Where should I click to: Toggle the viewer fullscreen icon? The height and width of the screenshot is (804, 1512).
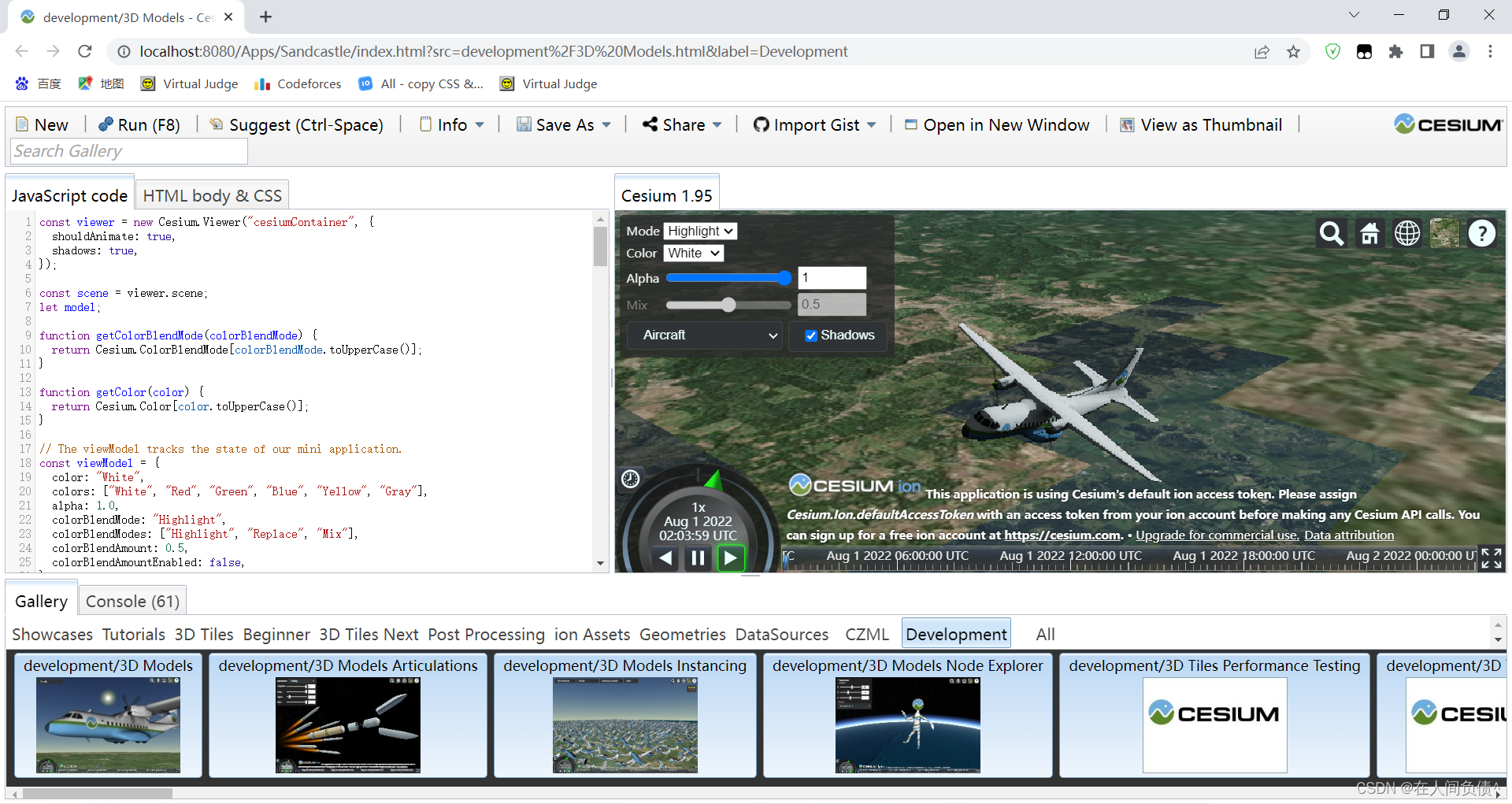click(x=1492, y=558)
